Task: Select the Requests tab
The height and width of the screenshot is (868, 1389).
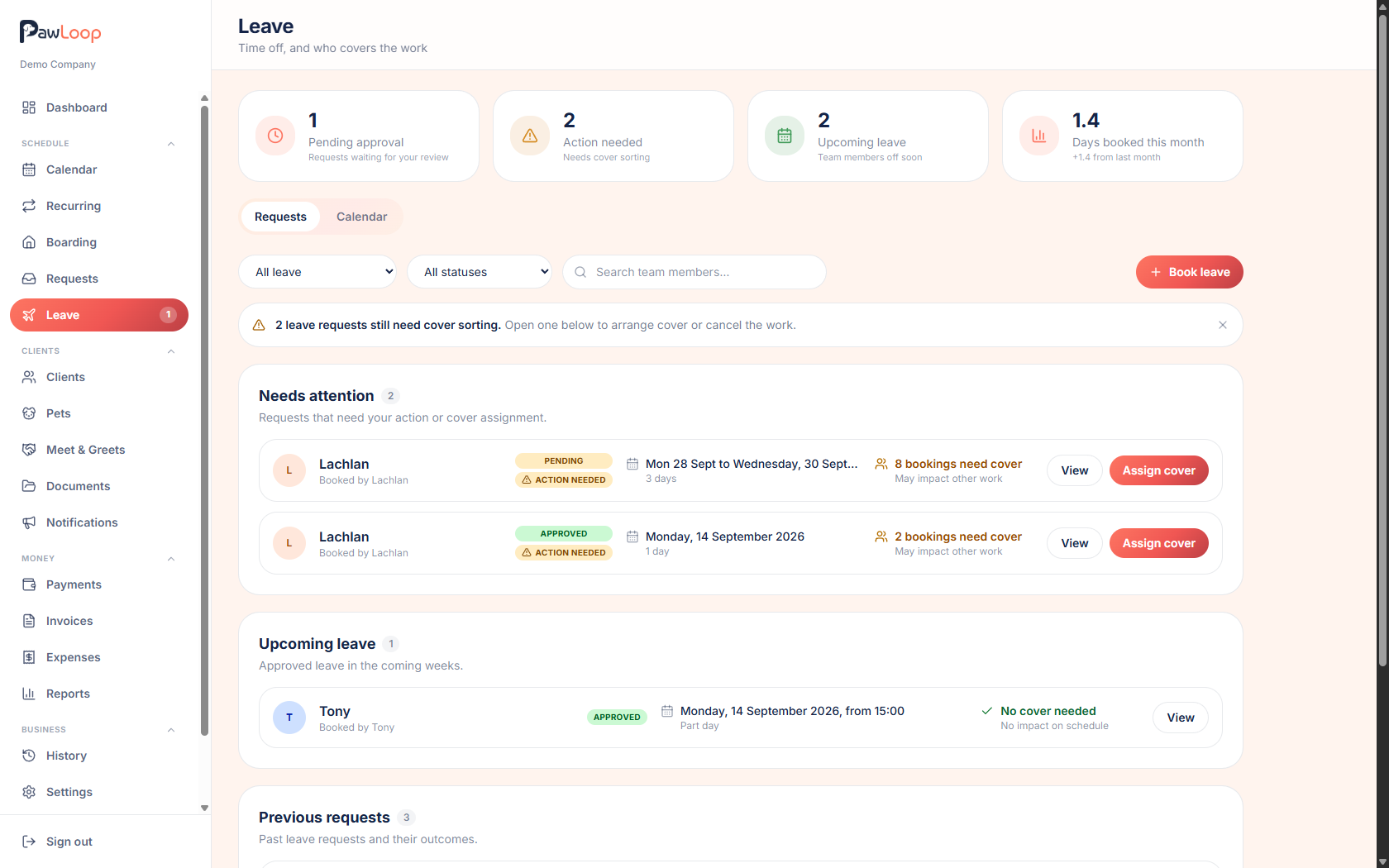Action: point(280,217)
